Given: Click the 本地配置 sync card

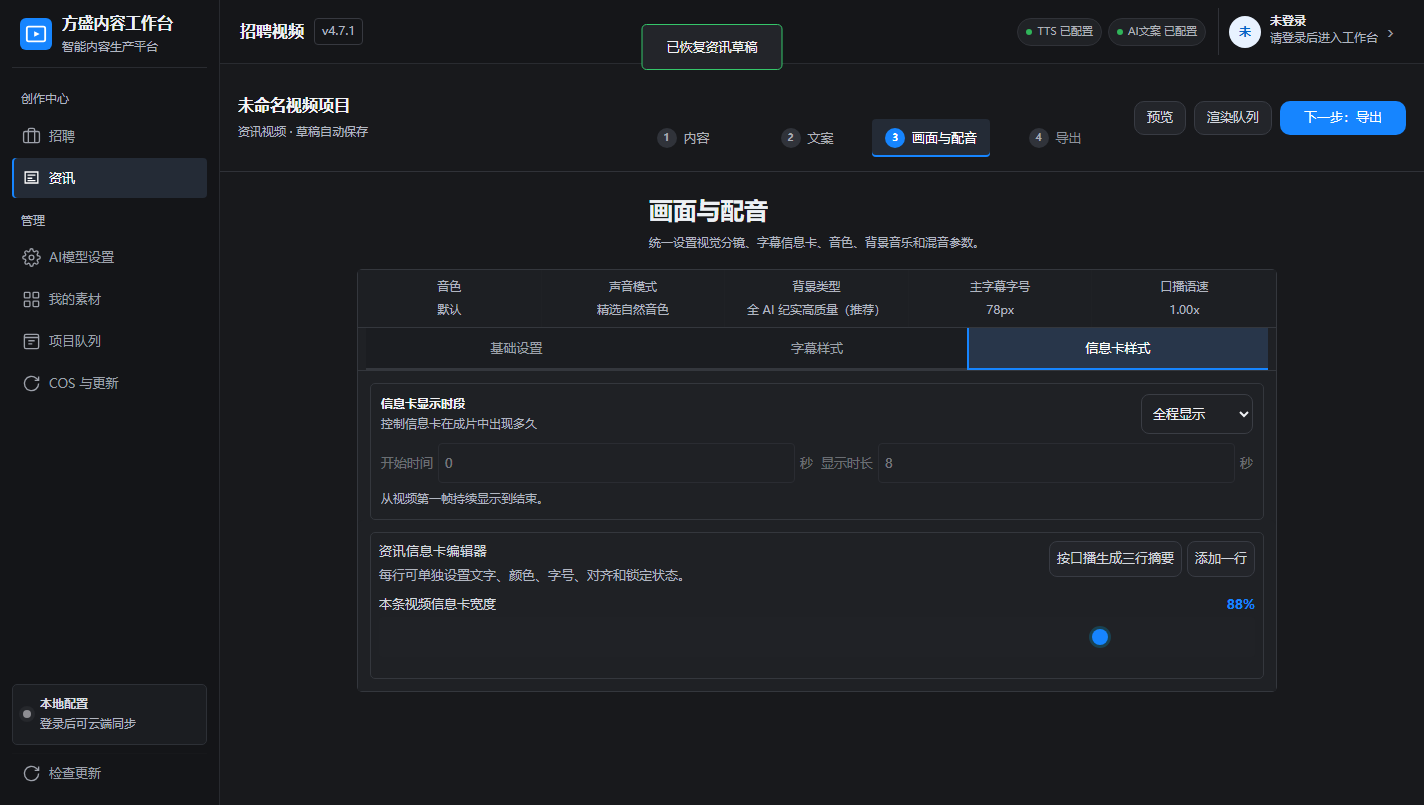Looking at the screenshot, I should coord(109,714).
